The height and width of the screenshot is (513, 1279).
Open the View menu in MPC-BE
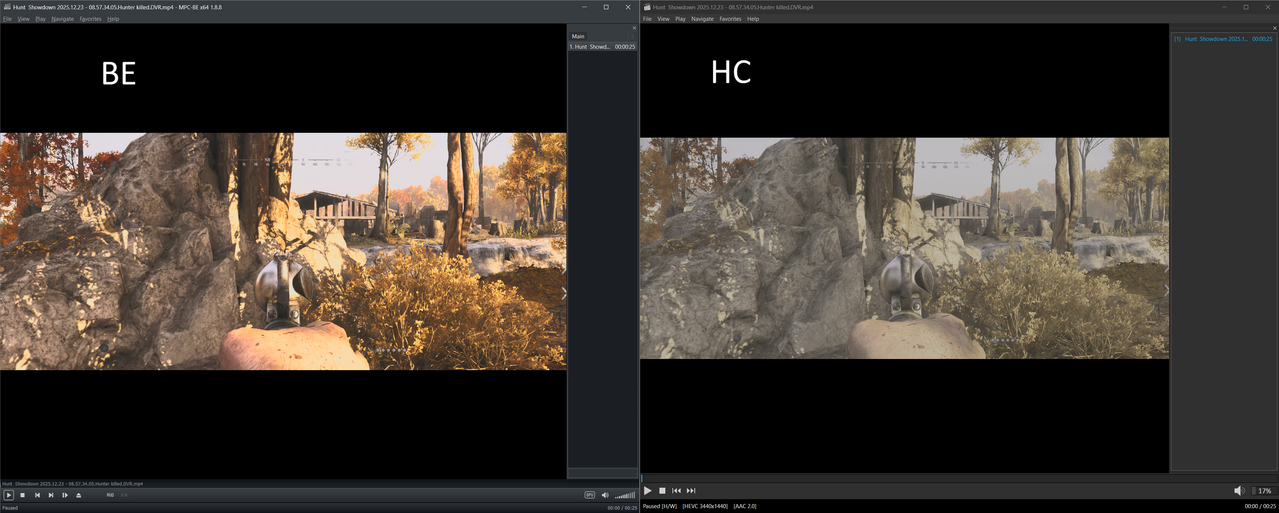[x=23, y=19]
